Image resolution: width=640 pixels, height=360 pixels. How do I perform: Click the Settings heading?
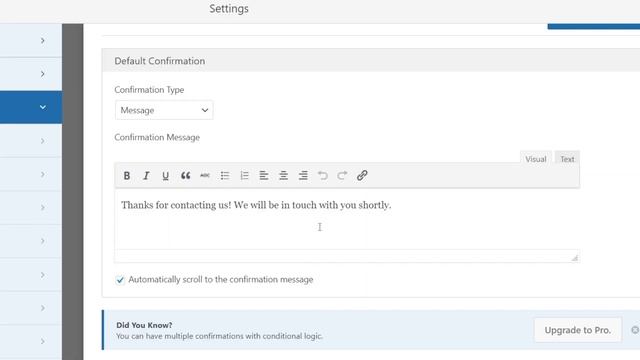click(x=229, y=9)
